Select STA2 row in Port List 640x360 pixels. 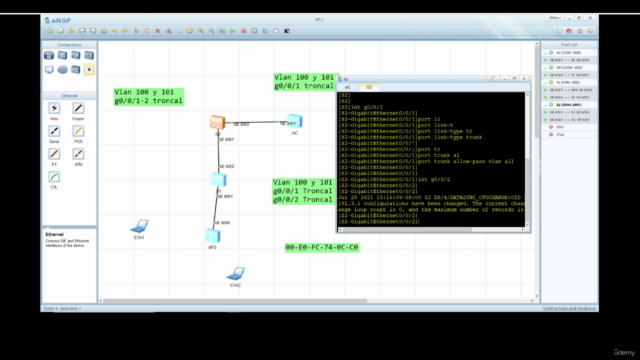tap(569, 134)
